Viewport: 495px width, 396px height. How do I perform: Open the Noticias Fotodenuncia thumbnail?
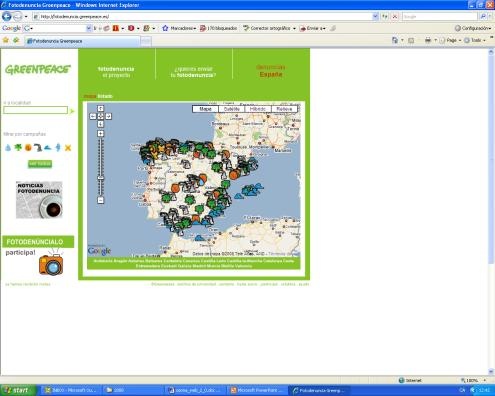pos(39,200)
